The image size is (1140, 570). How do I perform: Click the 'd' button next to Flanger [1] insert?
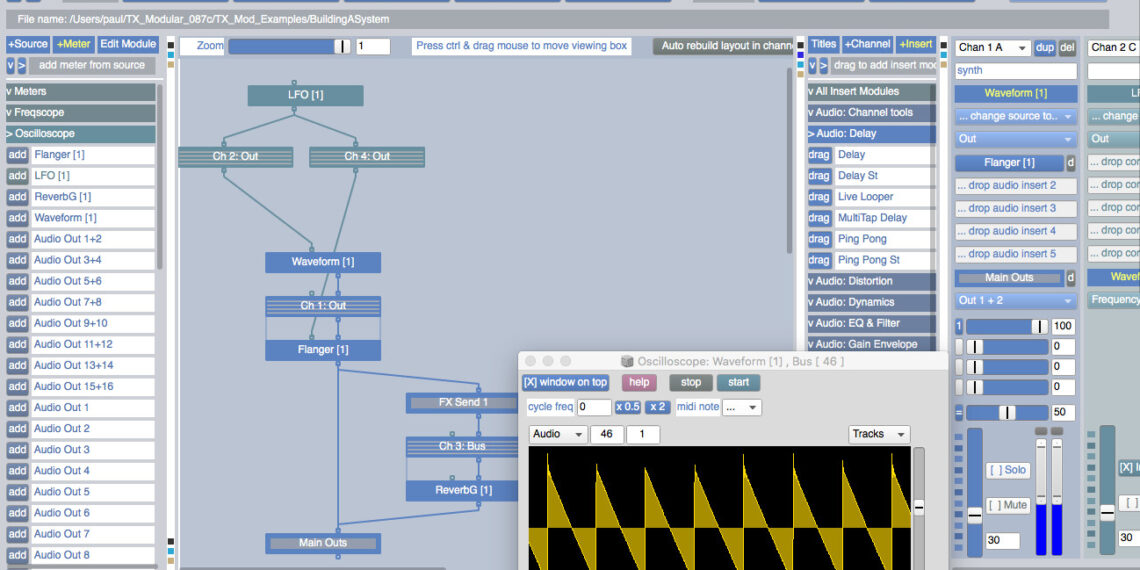click(1070, 162)
